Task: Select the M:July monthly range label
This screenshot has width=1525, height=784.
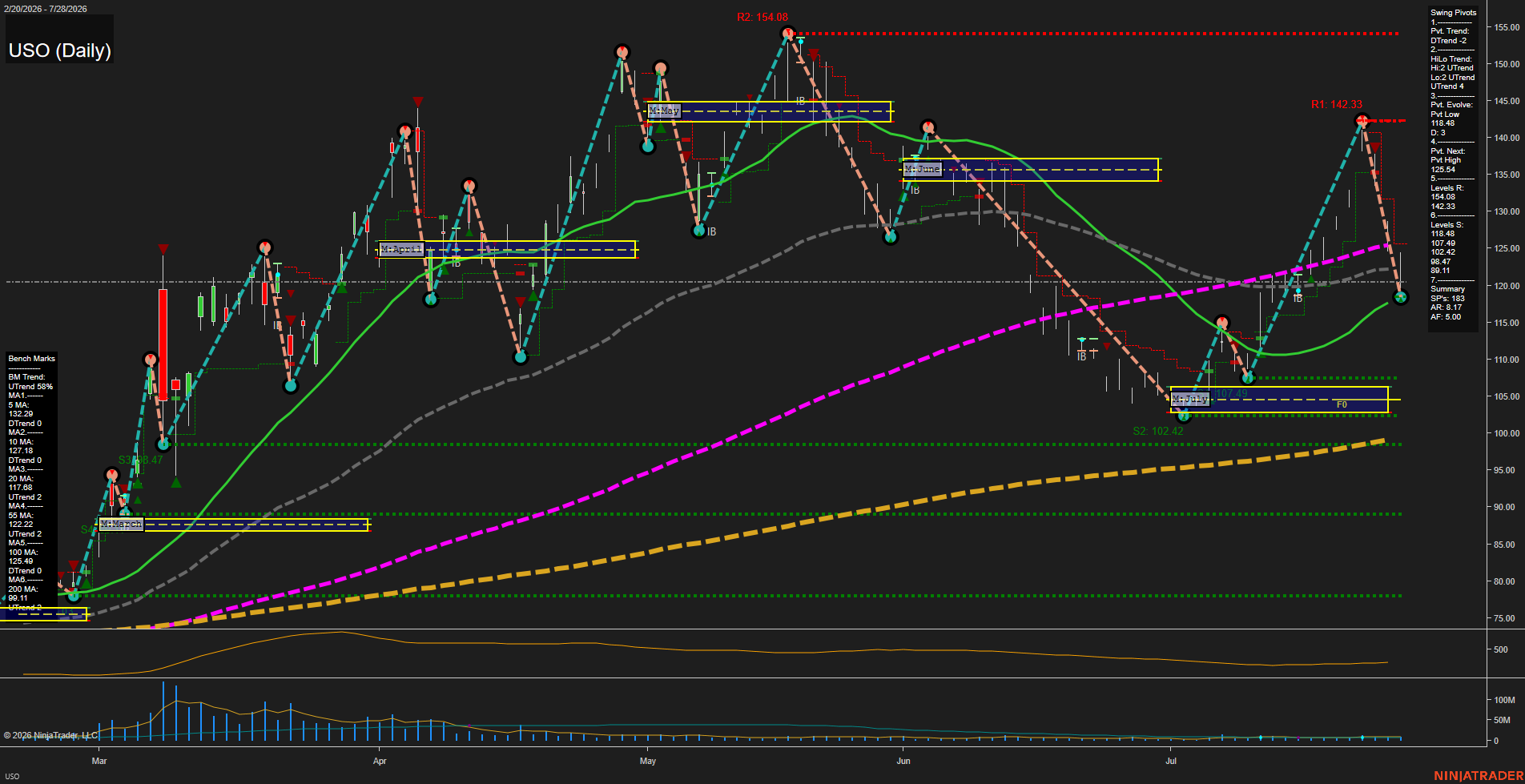Action: click(1190, 399)
